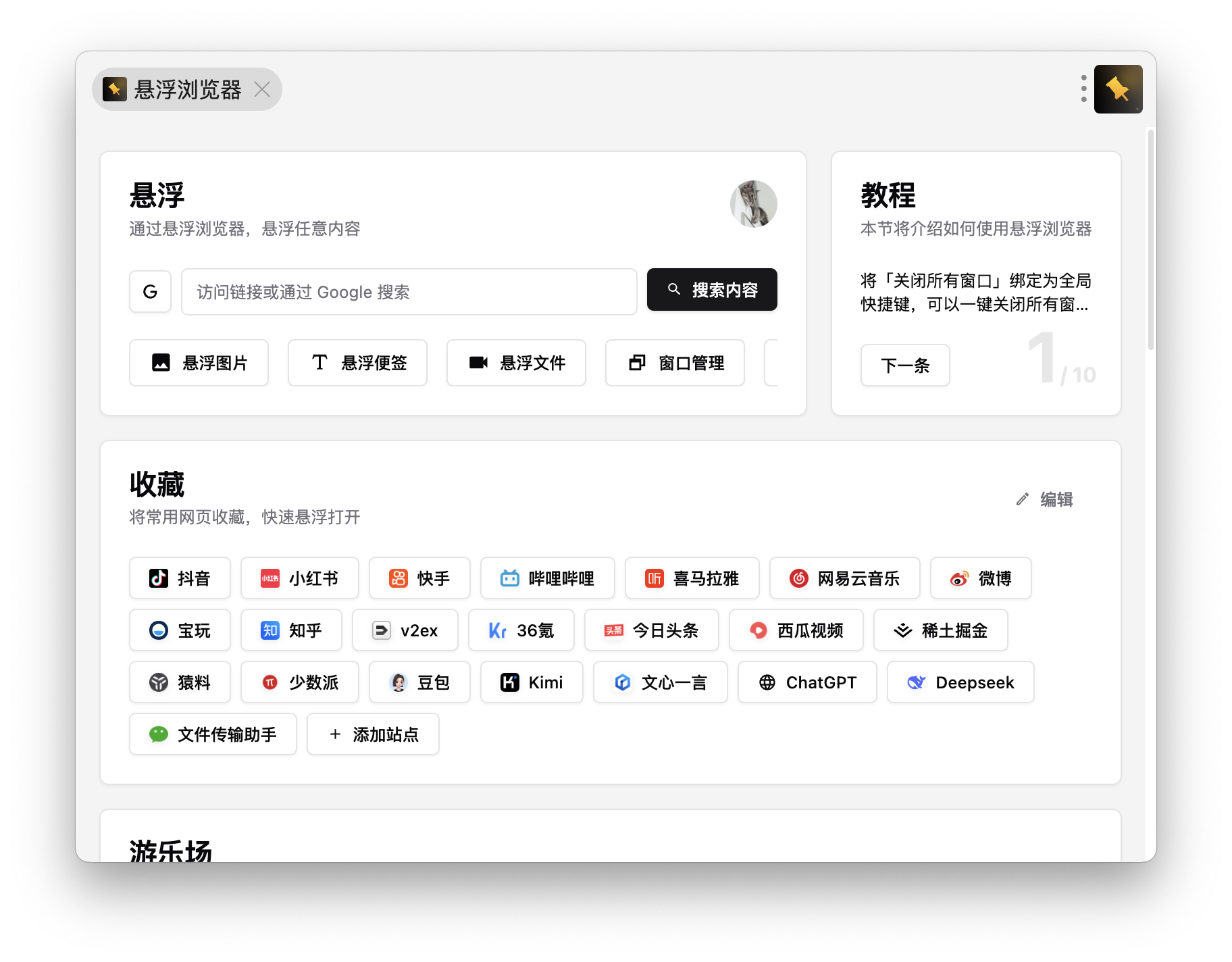The height and width of the screenshot is (962, 1232).
Task: Click the 悬浮图片 button
Action: tap(199, 363)
